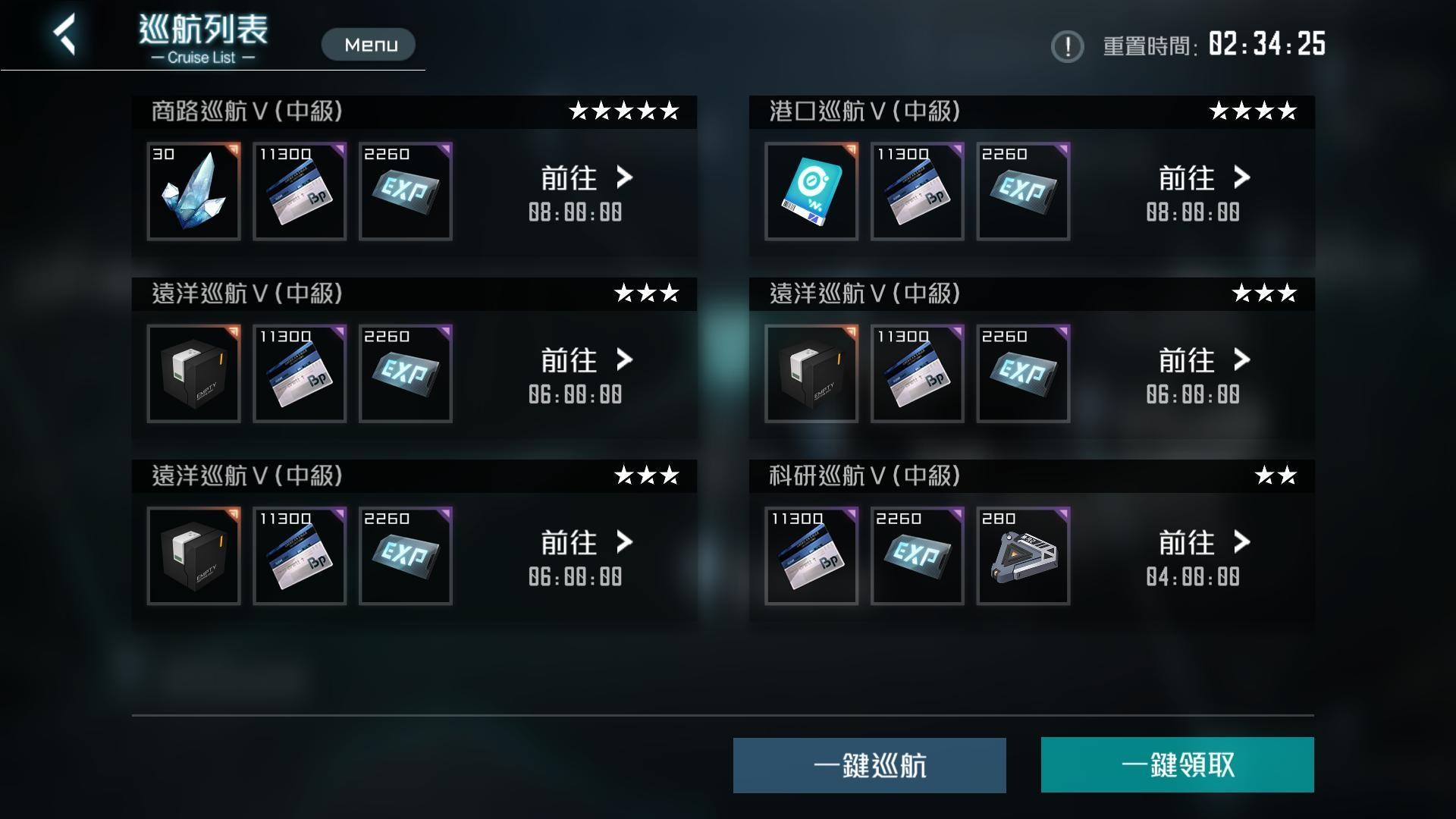Image resolution: width=1456 pixels, height=819 pixels.
Task: Click the black cube reward in first left 遠洋巡航
Action: coord(193,374)
